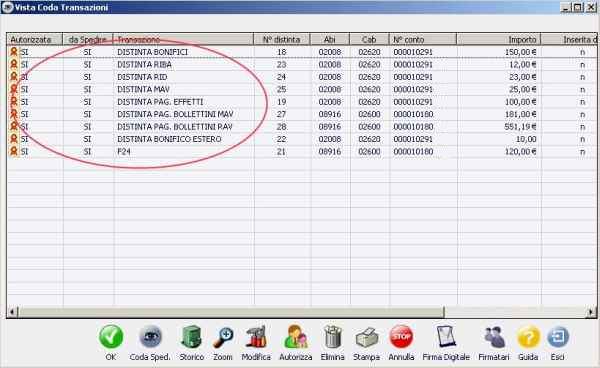Sort by Cab column header
Screen dimensions: 600x368
[x=369, y=39]
